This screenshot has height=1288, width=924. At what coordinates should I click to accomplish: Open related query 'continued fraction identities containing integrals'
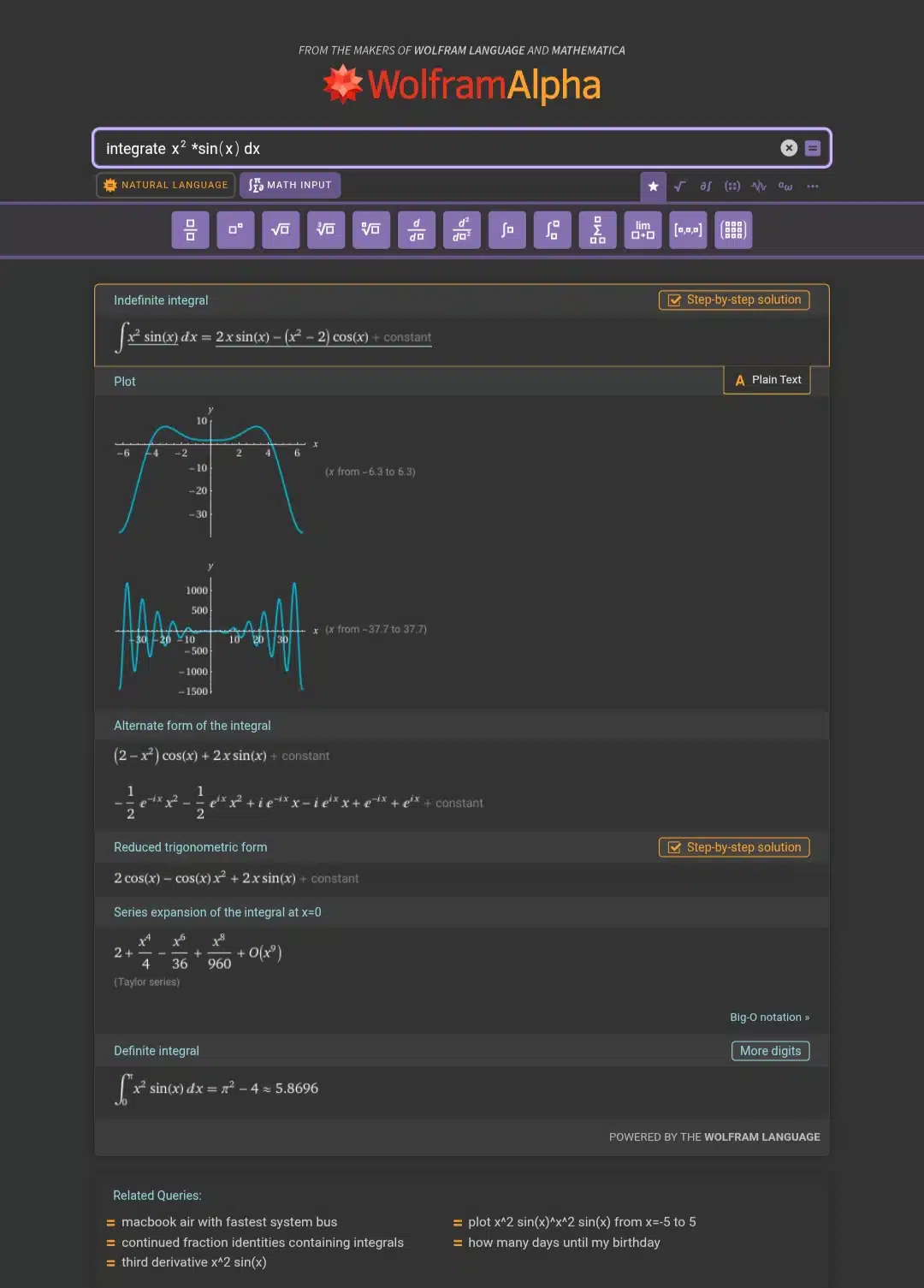(263, 1243)
